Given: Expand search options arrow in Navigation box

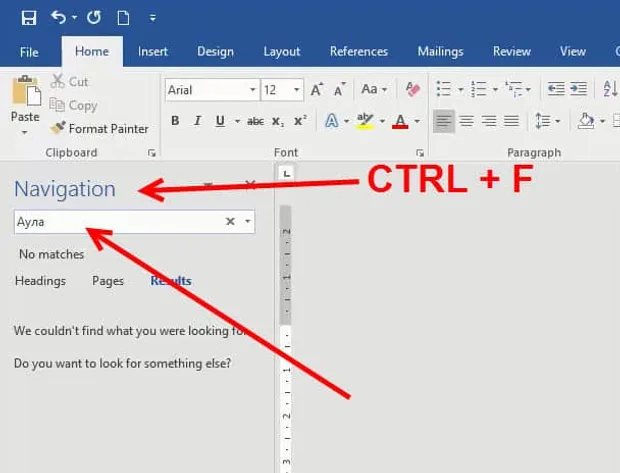Looking at the screenshot, I should (248, 221).
